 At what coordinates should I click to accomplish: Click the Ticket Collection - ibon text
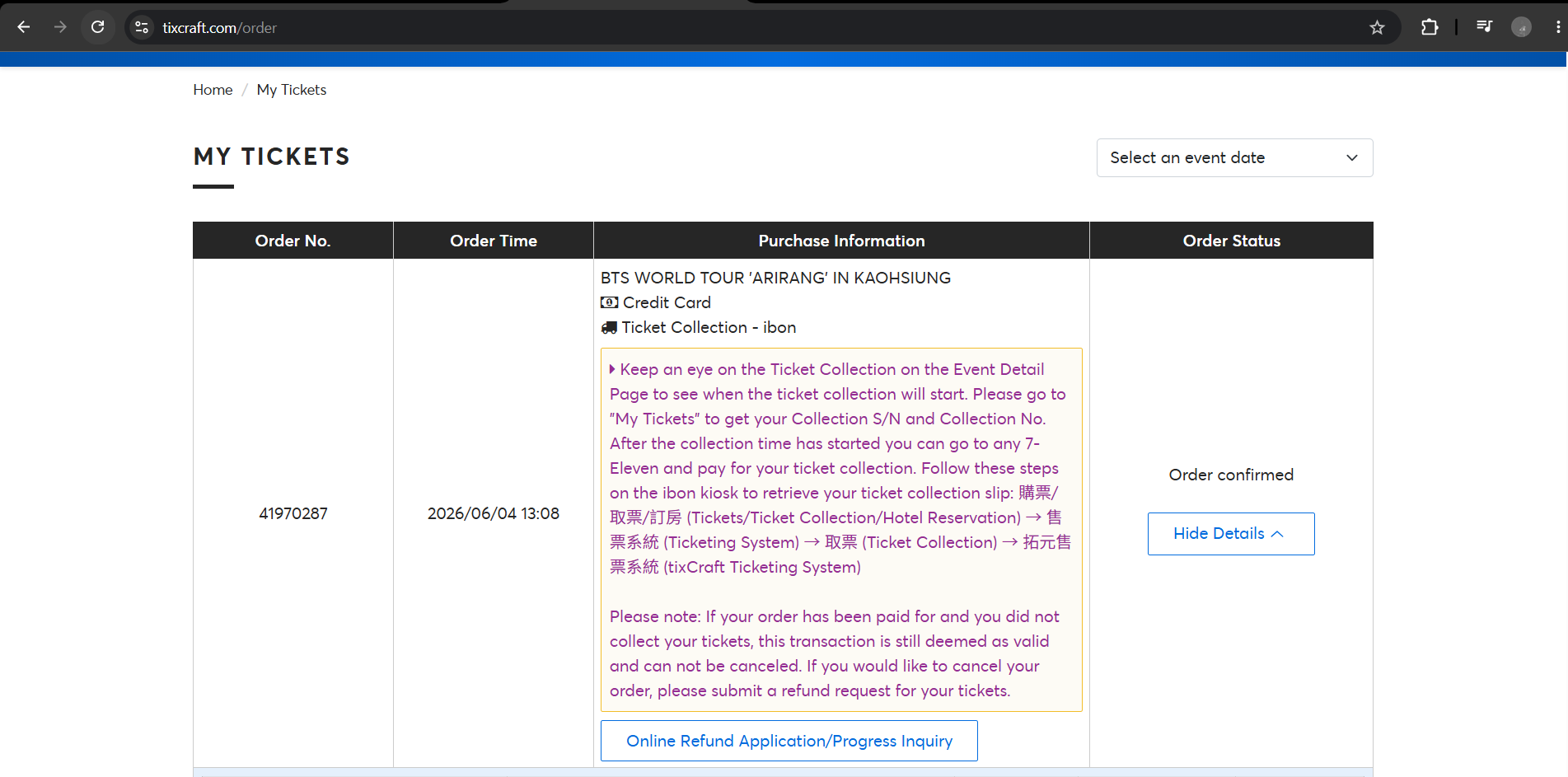pos(709,327)
